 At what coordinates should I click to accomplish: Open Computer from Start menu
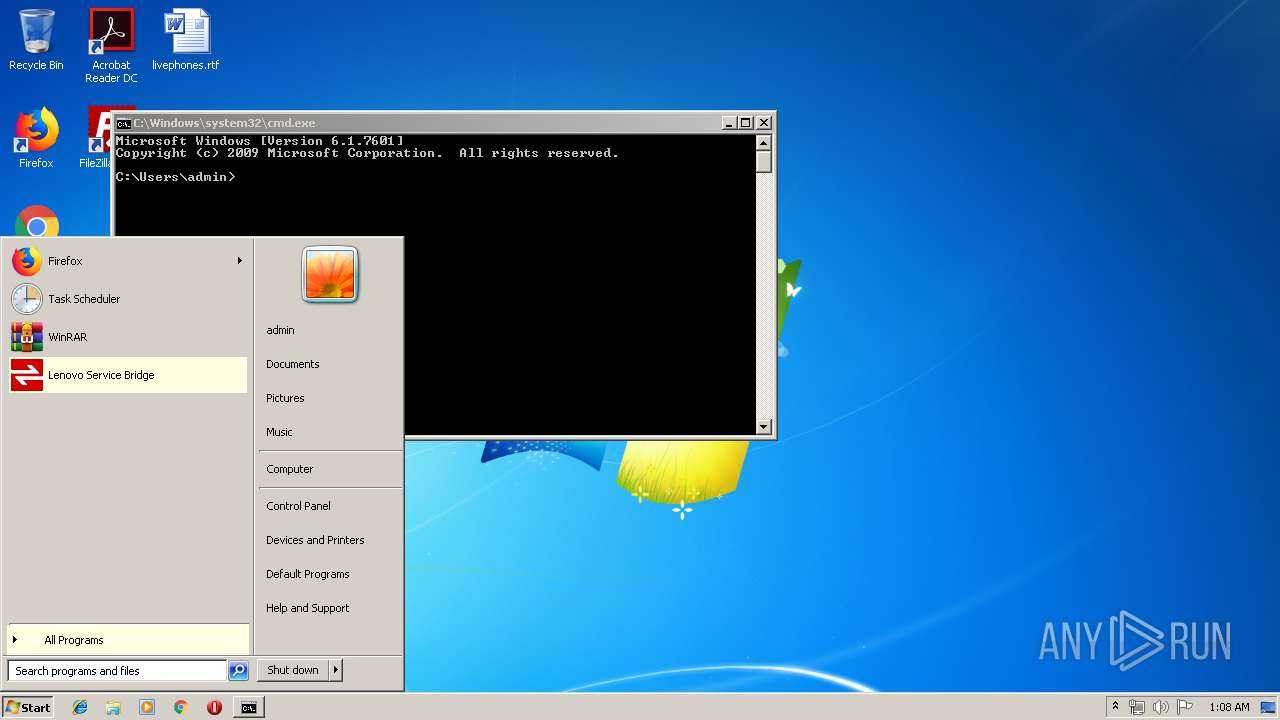pyautogui.click(x=290, y=469)
